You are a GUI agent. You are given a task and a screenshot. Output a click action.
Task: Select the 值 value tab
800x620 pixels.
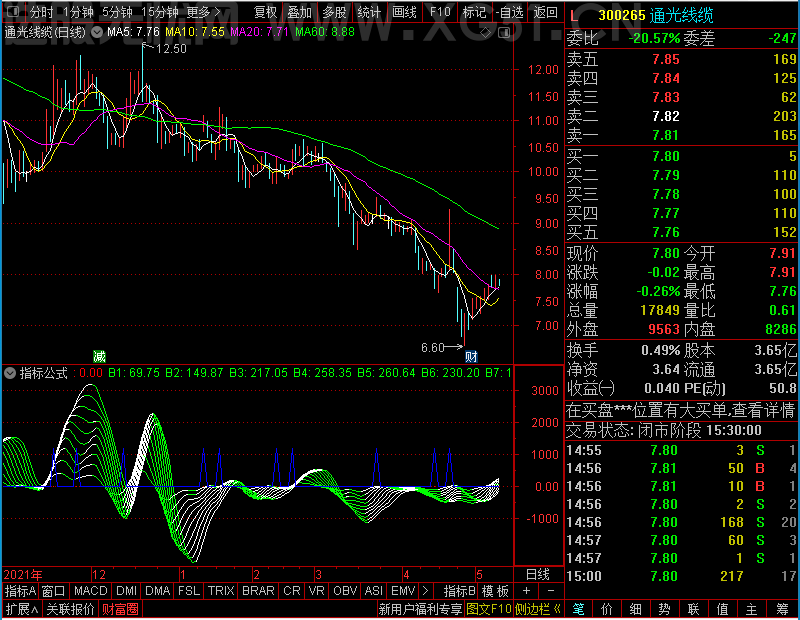(722, 609)
